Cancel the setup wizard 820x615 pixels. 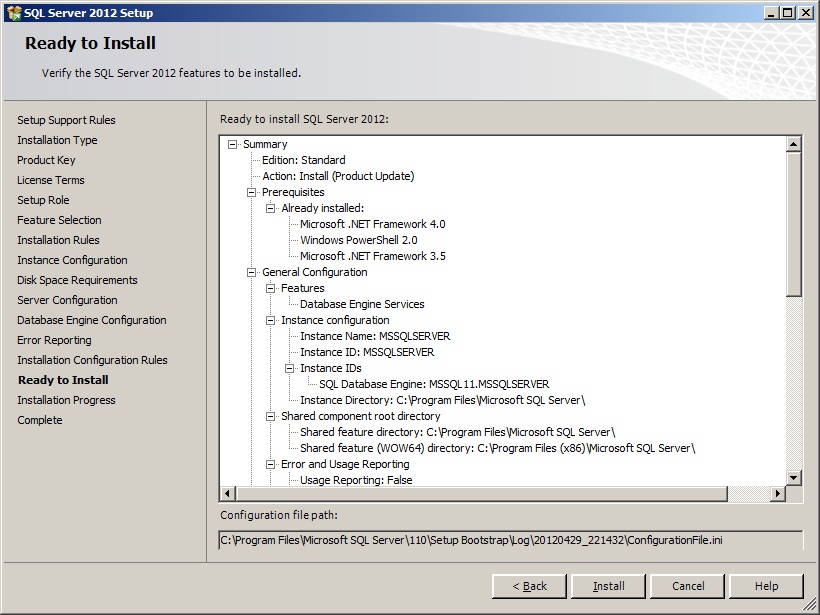click(688, 586)
